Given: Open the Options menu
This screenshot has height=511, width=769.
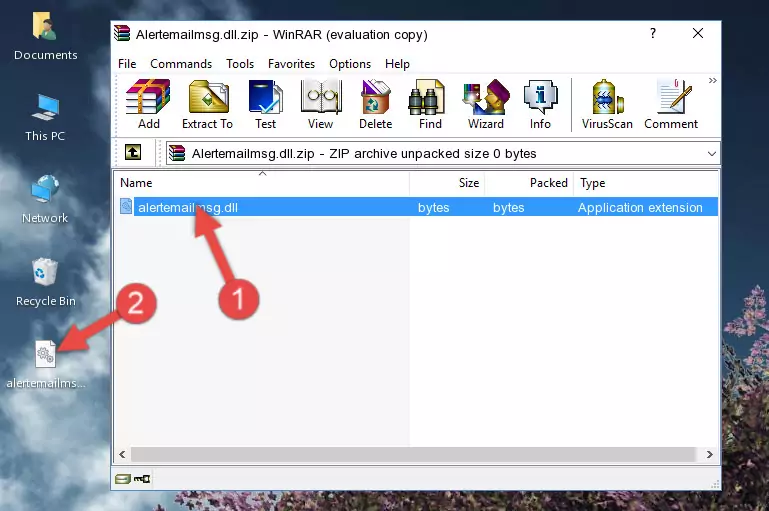Looking at the screenshot, I should point(350,64).
